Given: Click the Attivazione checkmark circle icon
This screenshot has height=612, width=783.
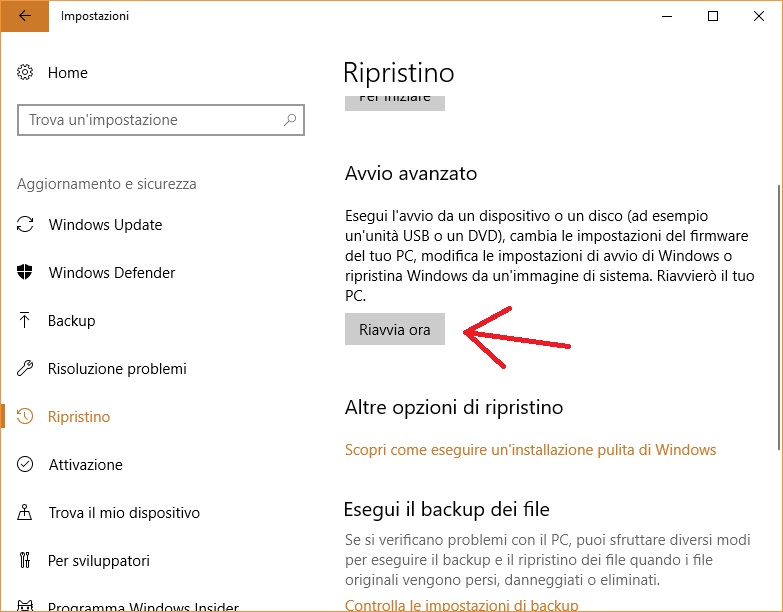Looking at the screenshot, I should (x=25, y=464).
